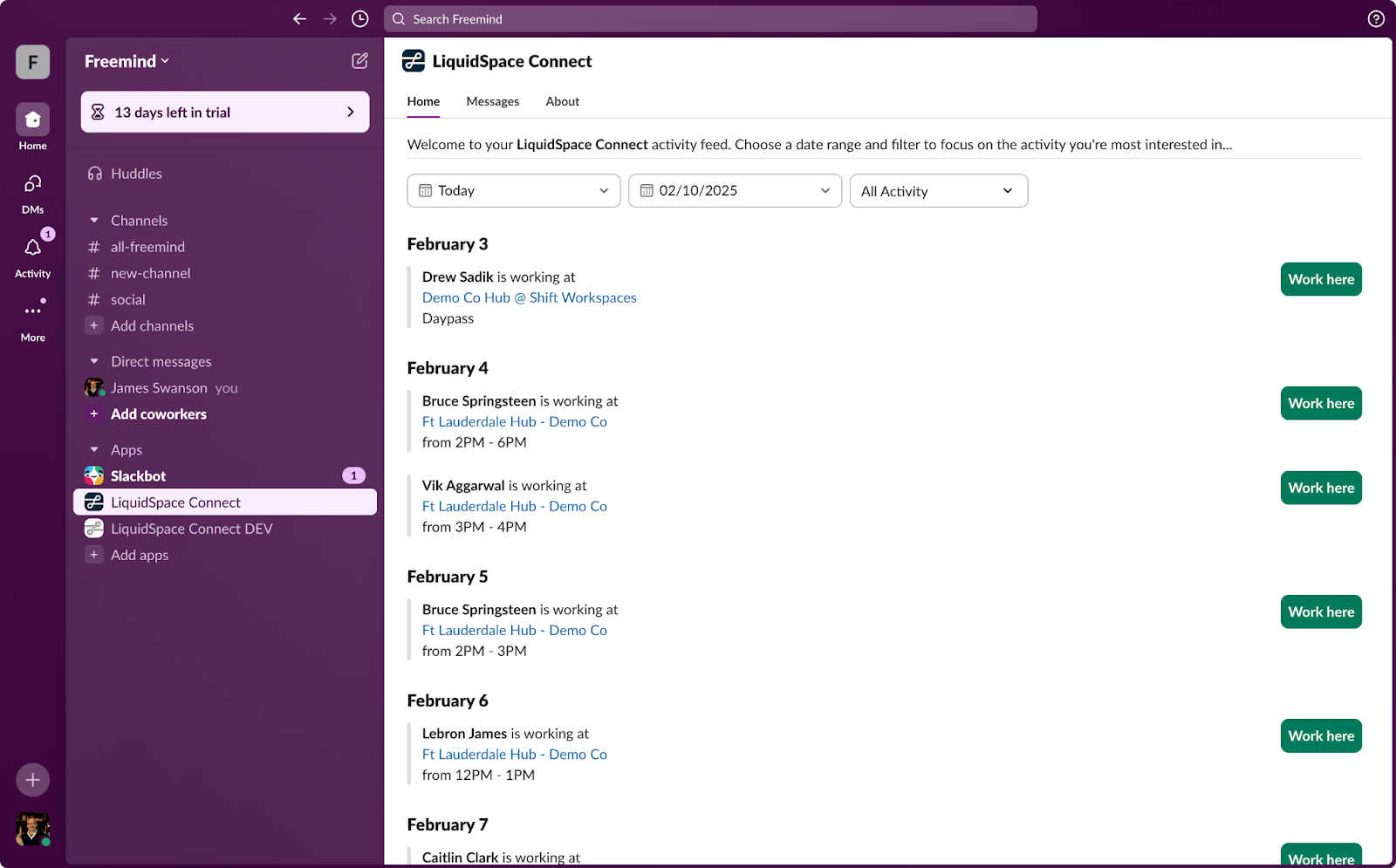
Task: Open the Freemind workspace menu
Action: click(x=127, y=61)
